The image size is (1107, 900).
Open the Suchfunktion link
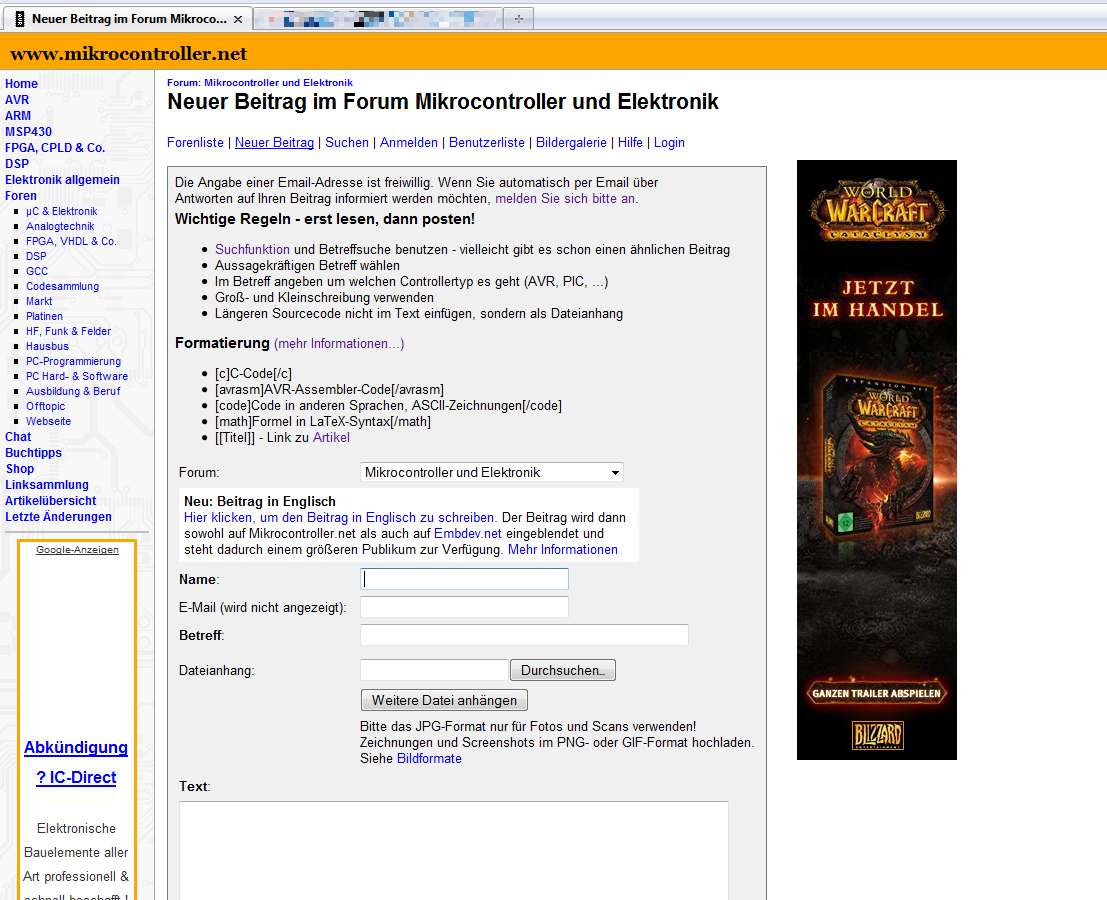coord(252,250)
